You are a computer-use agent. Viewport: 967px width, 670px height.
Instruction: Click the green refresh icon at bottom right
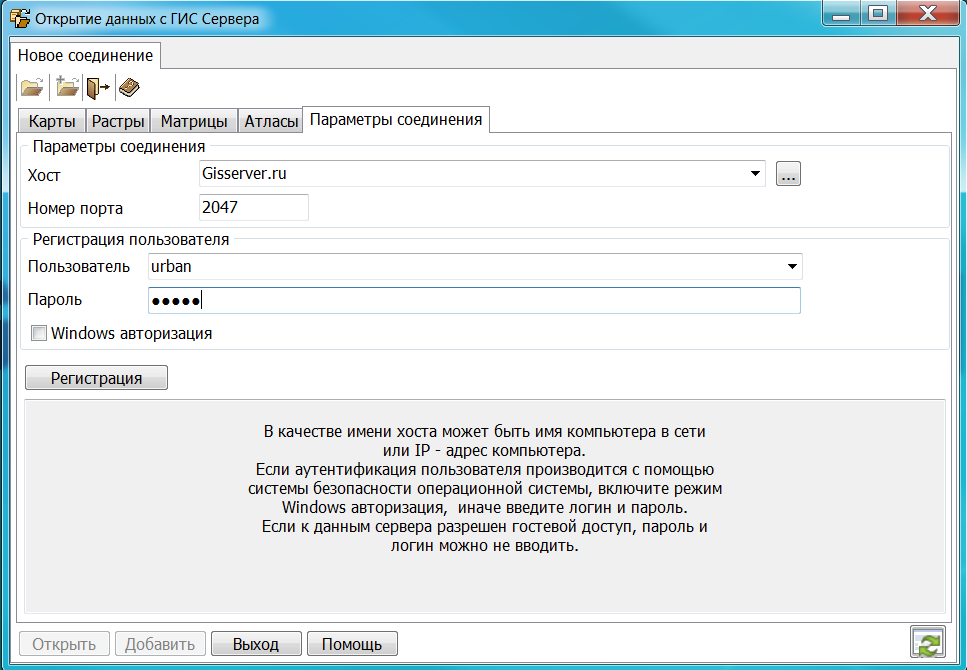[927, 643]
